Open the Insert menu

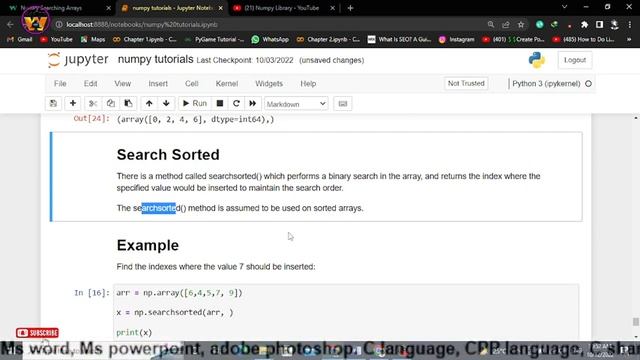click(158, 84)
